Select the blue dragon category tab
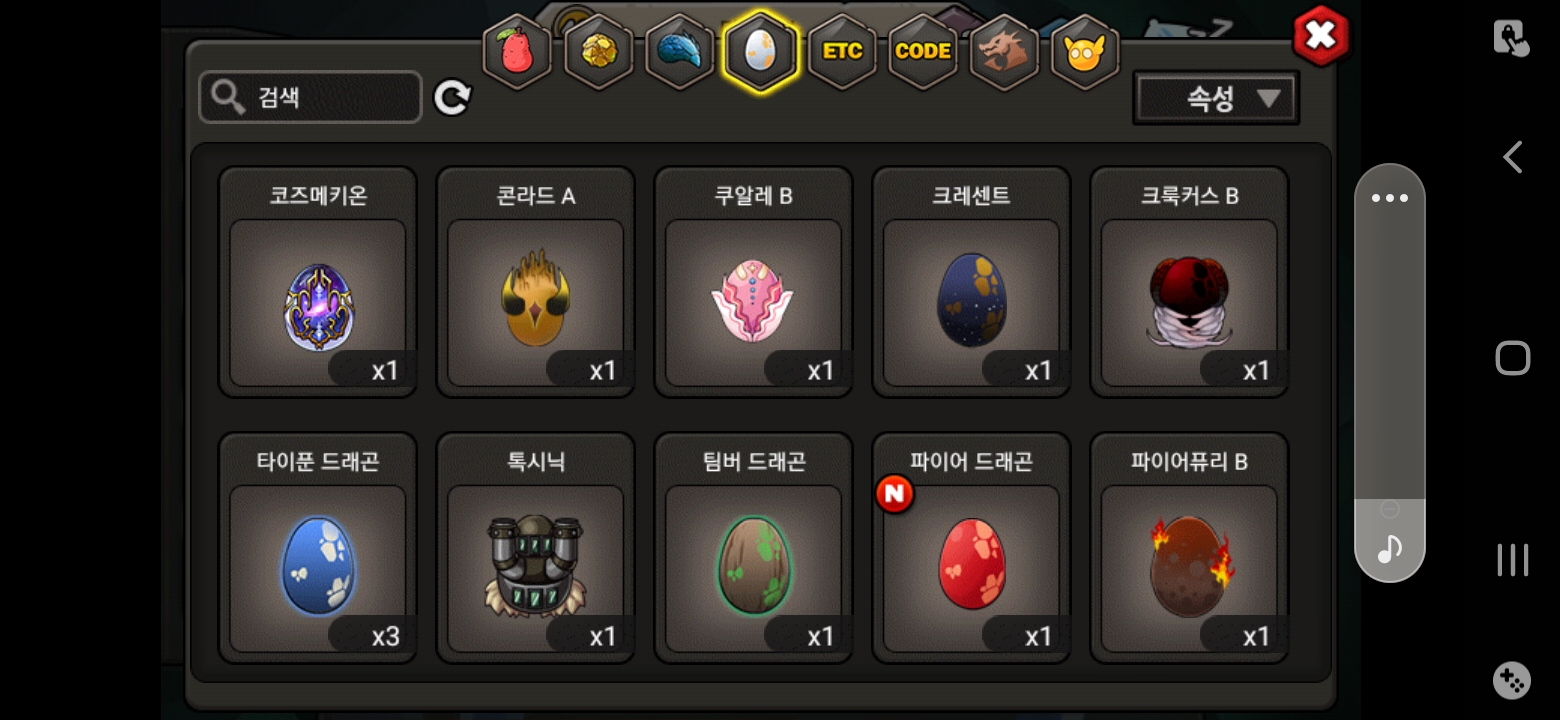The width and height of the screenshot is (1560, 720). (x=679, y=52)
